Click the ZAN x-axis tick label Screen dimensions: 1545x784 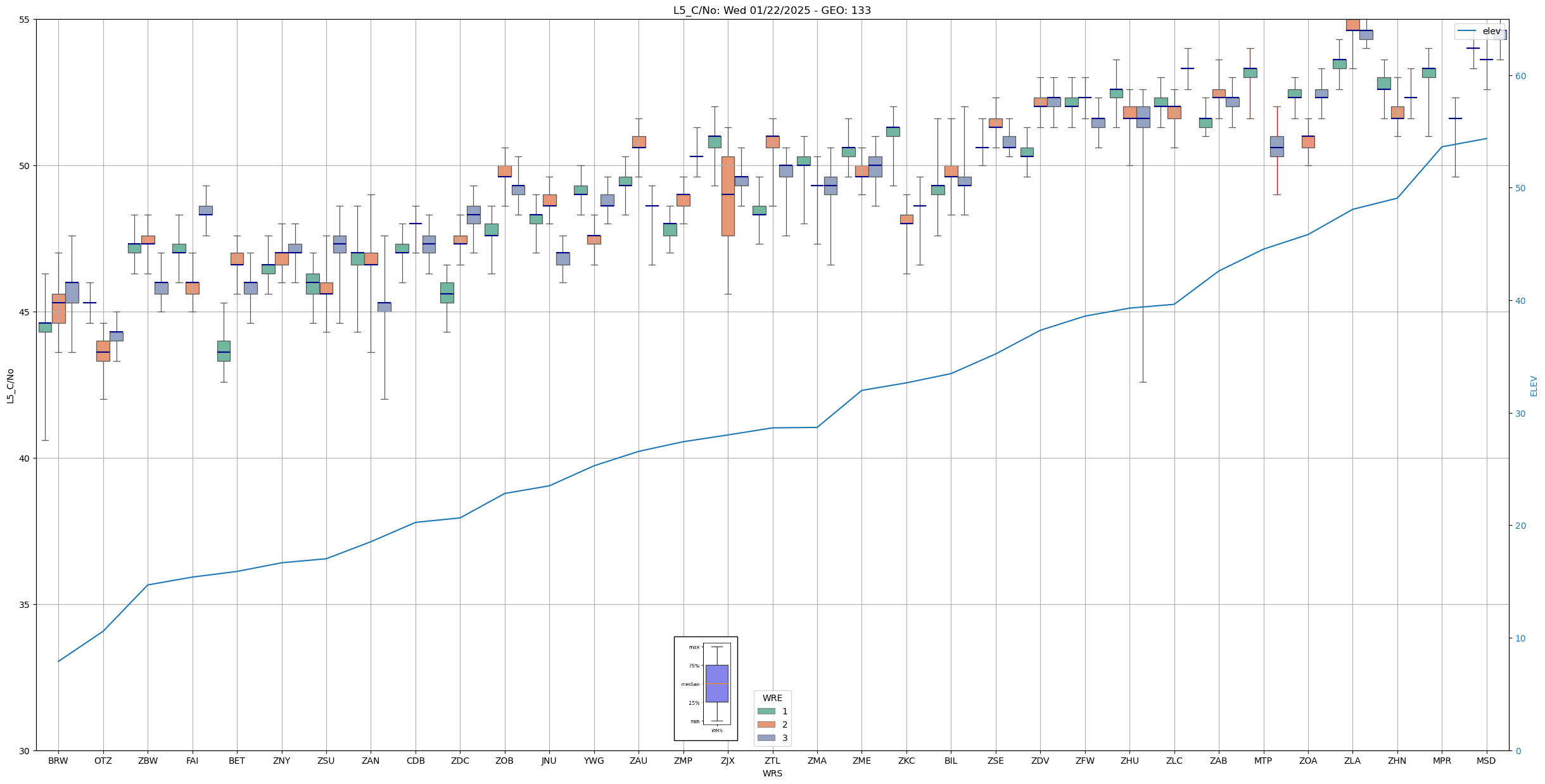point(371,761)
